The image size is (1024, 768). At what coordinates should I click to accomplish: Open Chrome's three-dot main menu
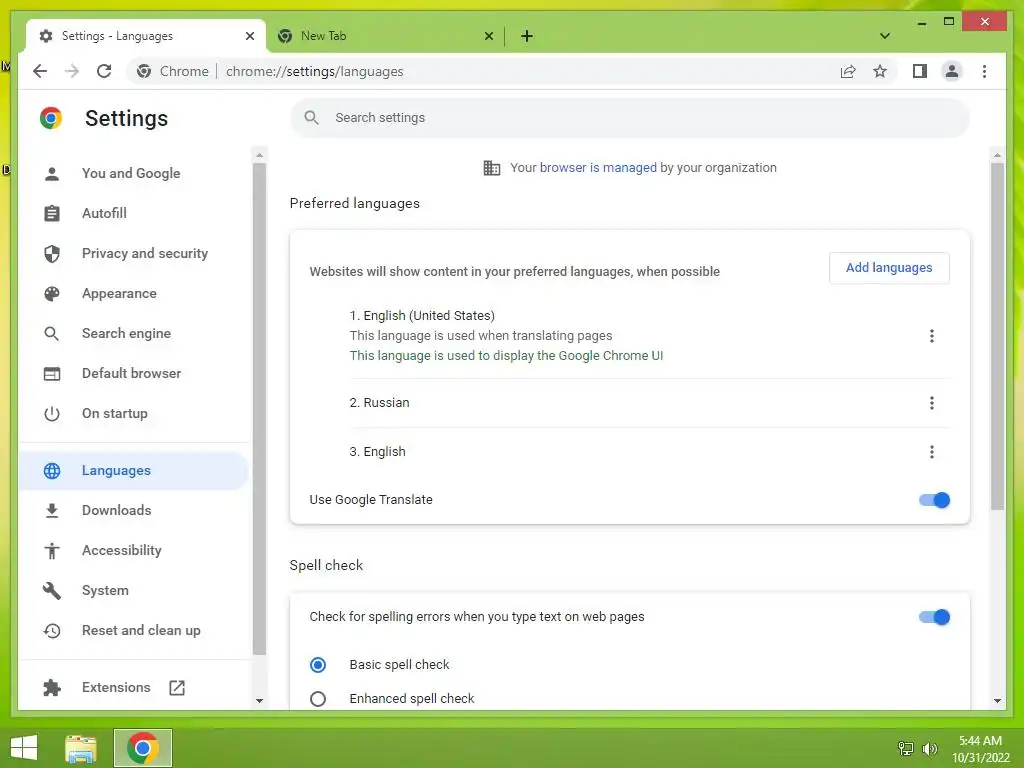point(984,71)
